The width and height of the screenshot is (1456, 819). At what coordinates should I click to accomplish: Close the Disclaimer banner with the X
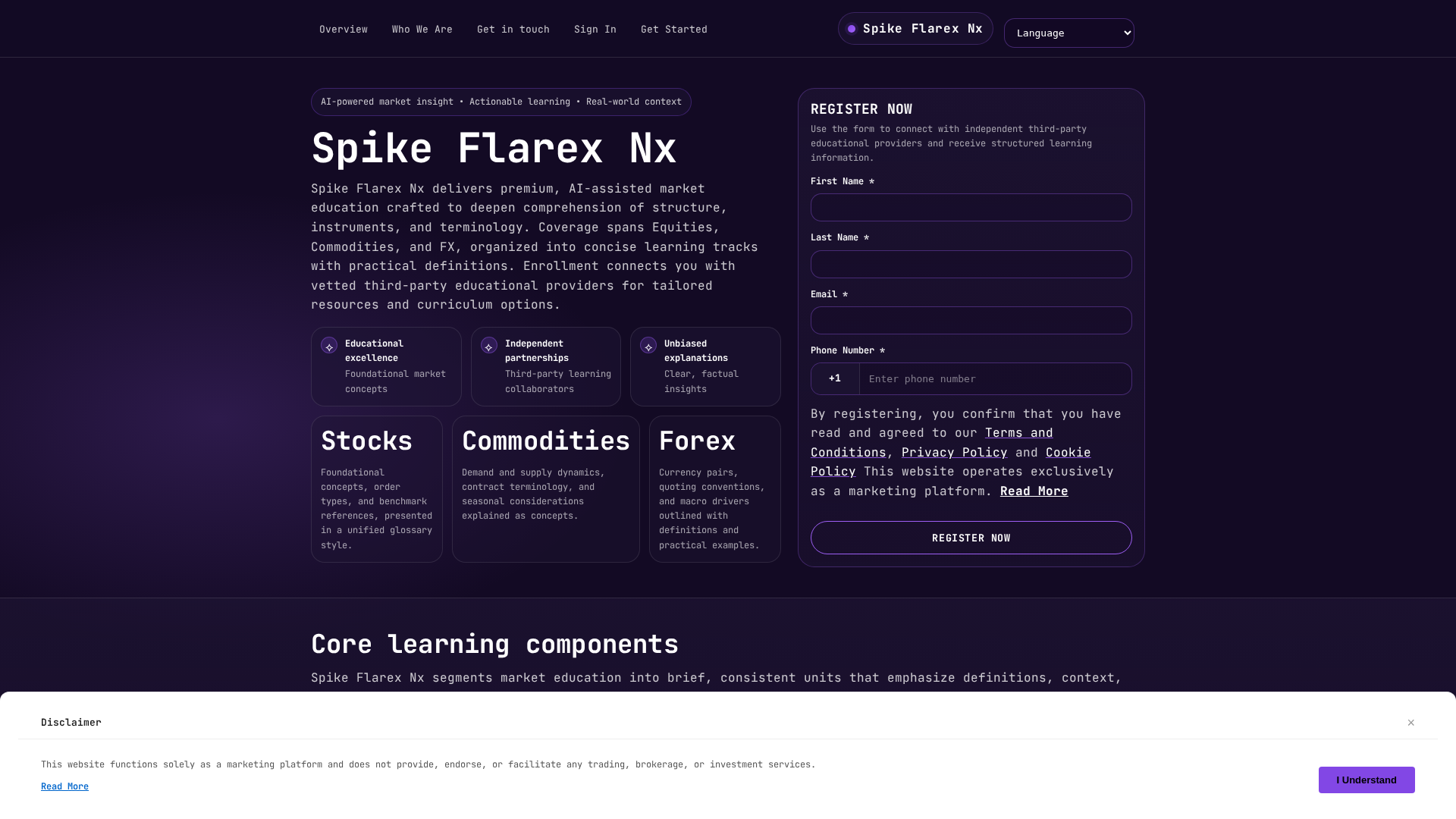[x=1411, y=723]
